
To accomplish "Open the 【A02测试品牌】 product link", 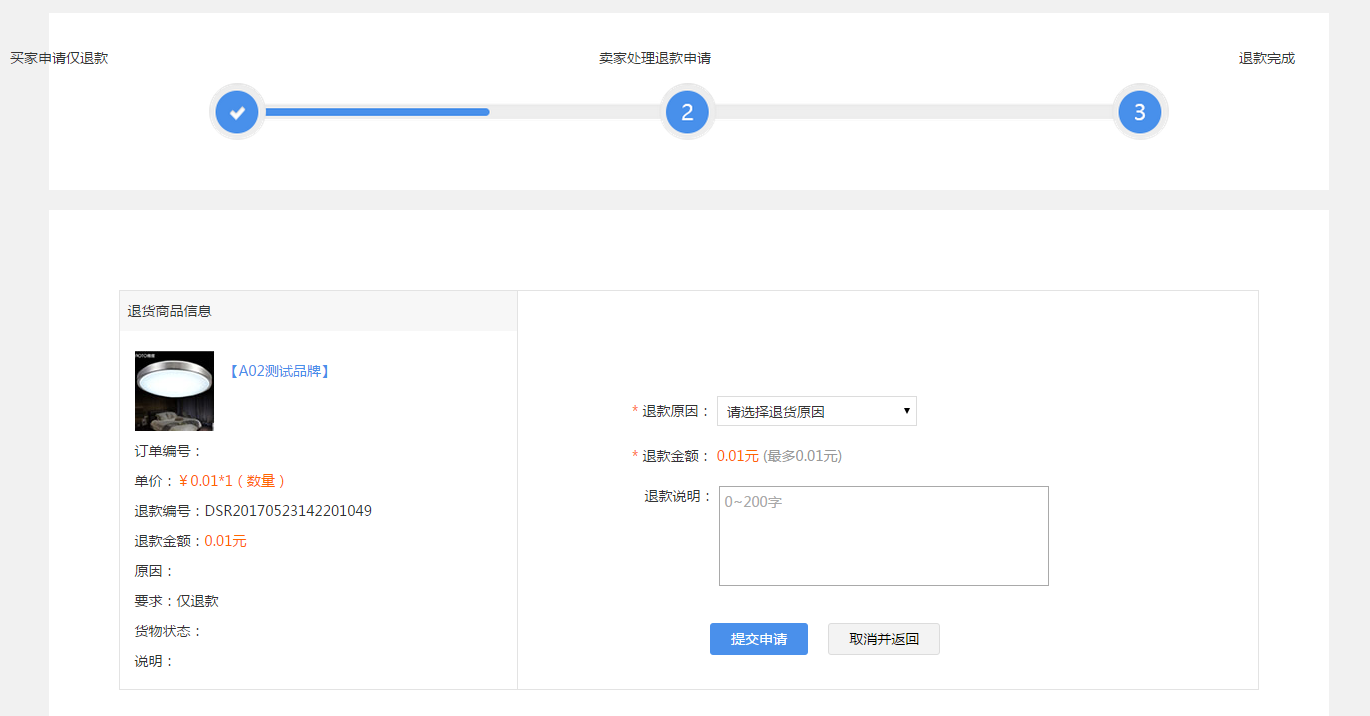I will (279, 371).
